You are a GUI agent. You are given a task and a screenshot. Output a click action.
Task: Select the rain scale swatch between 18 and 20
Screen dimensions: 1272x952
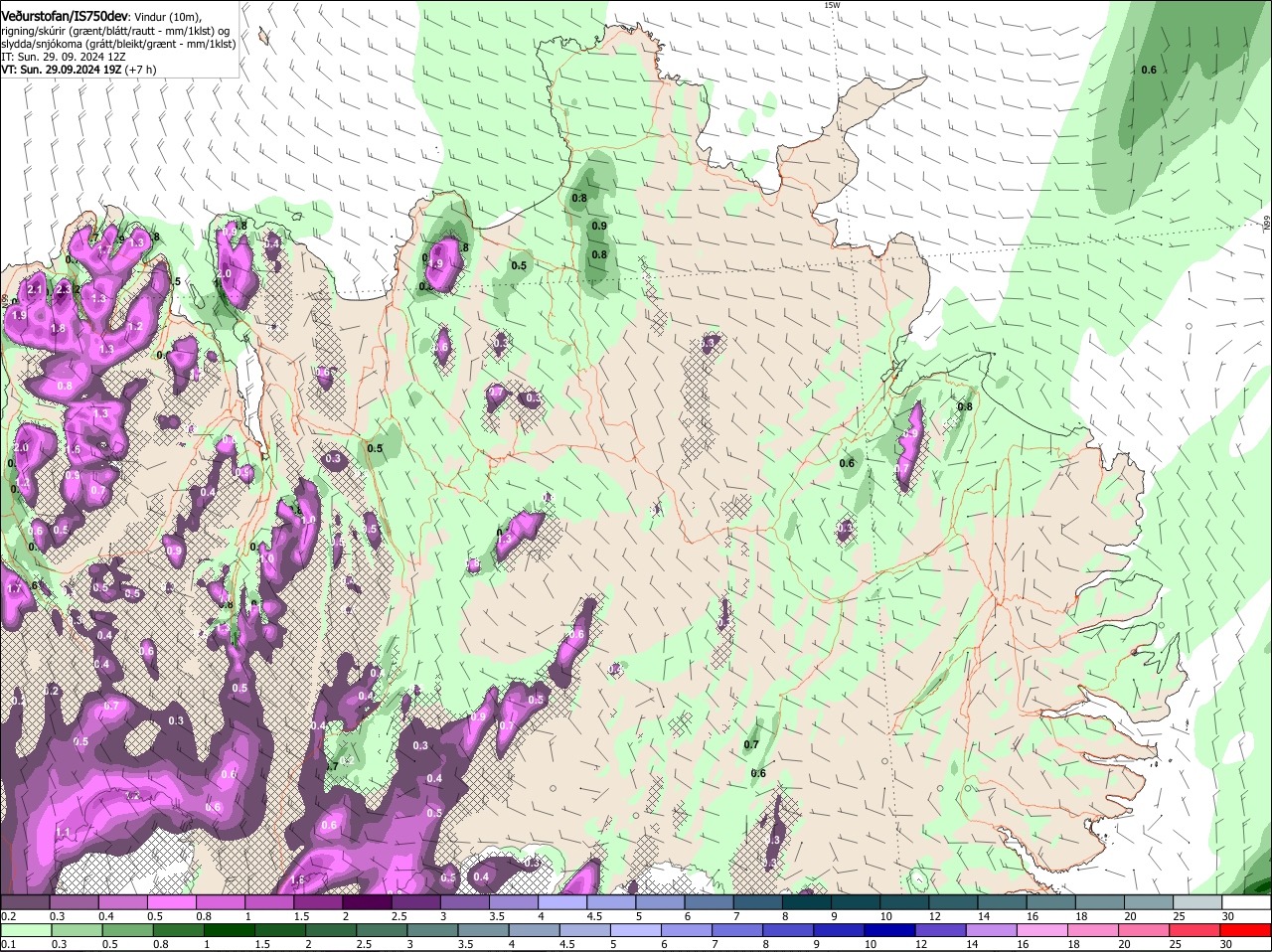1094,930
